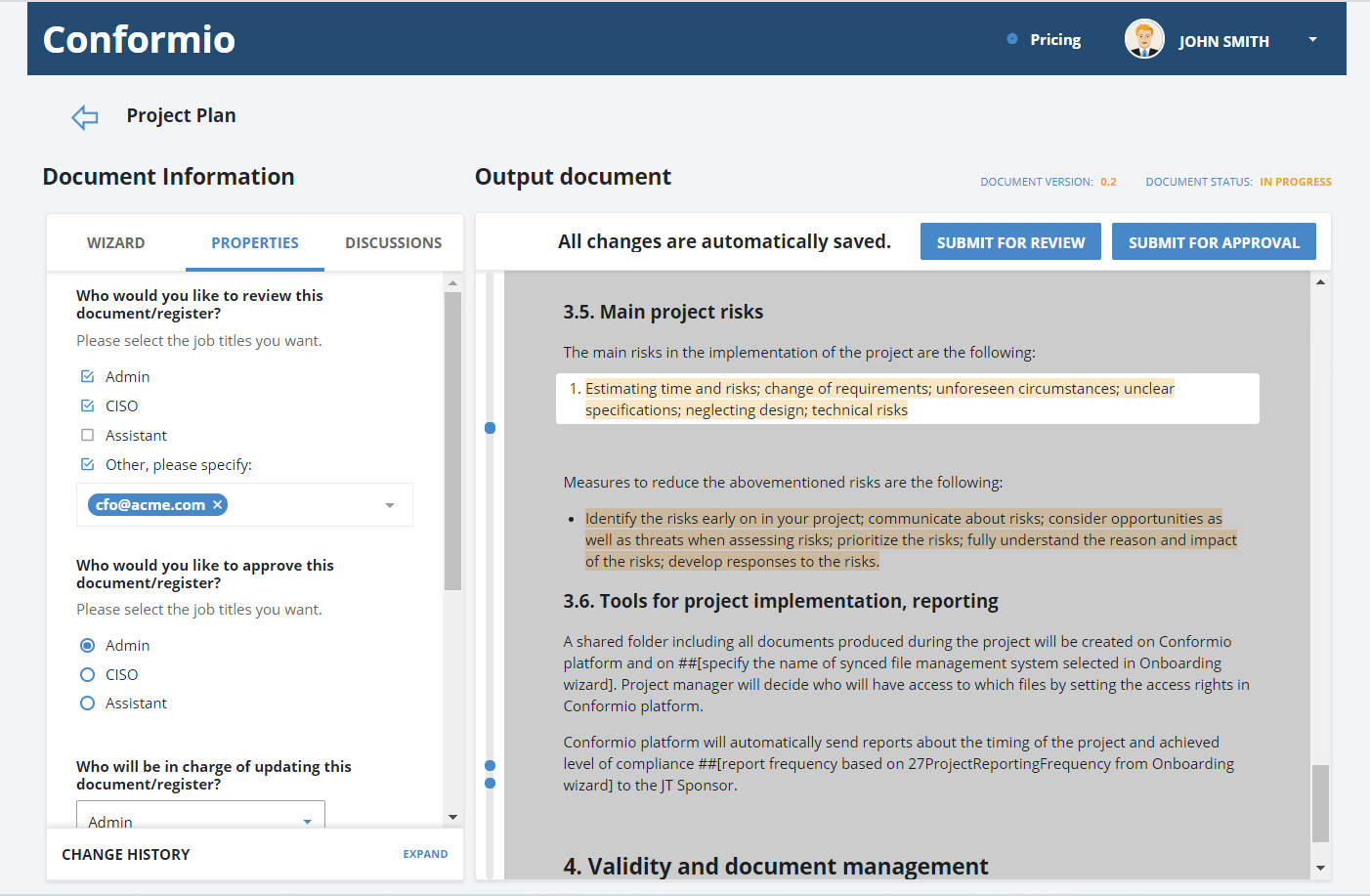Click the document version 0.2 value

(1108, 182)
